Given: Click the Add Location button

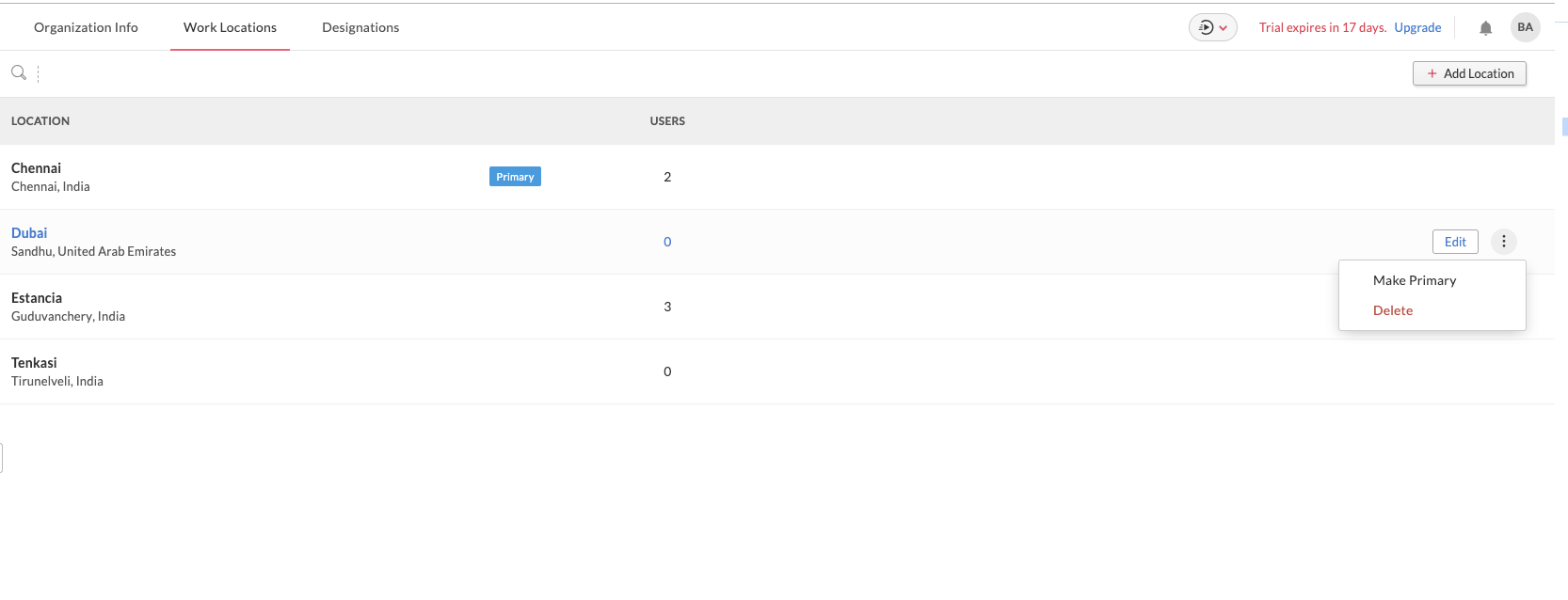Looking at the screenshot, I should 1469,73.
